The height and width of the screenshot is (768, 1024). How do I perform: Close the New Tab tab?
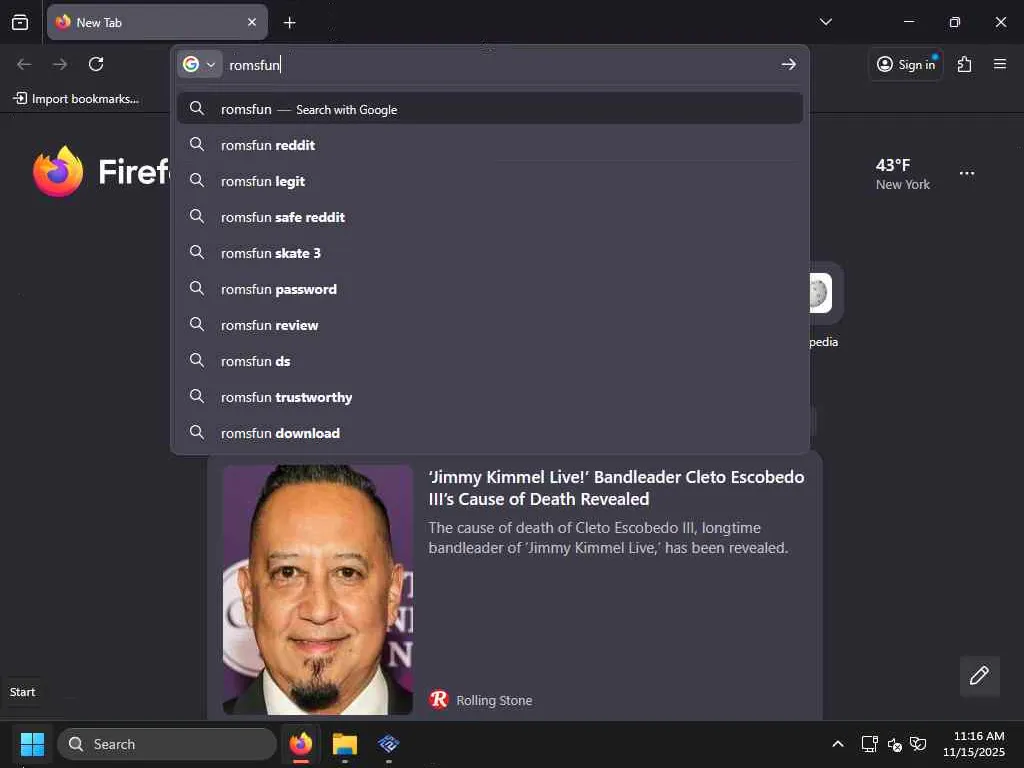point(251,22)
